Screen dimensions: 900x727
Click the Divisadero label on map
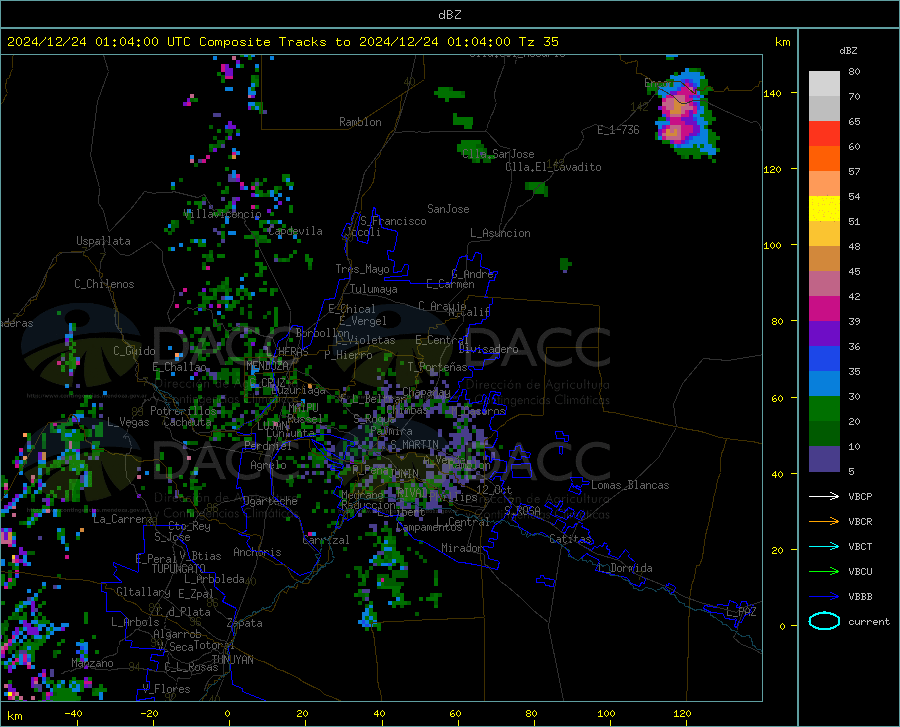(x=488, y=349)
